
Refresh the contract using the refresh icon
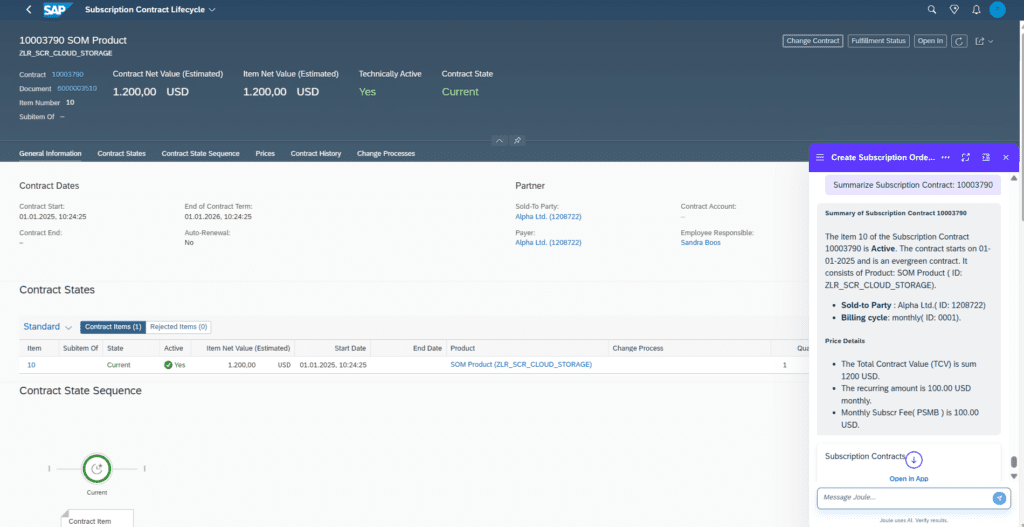click(x=959, y=41)
